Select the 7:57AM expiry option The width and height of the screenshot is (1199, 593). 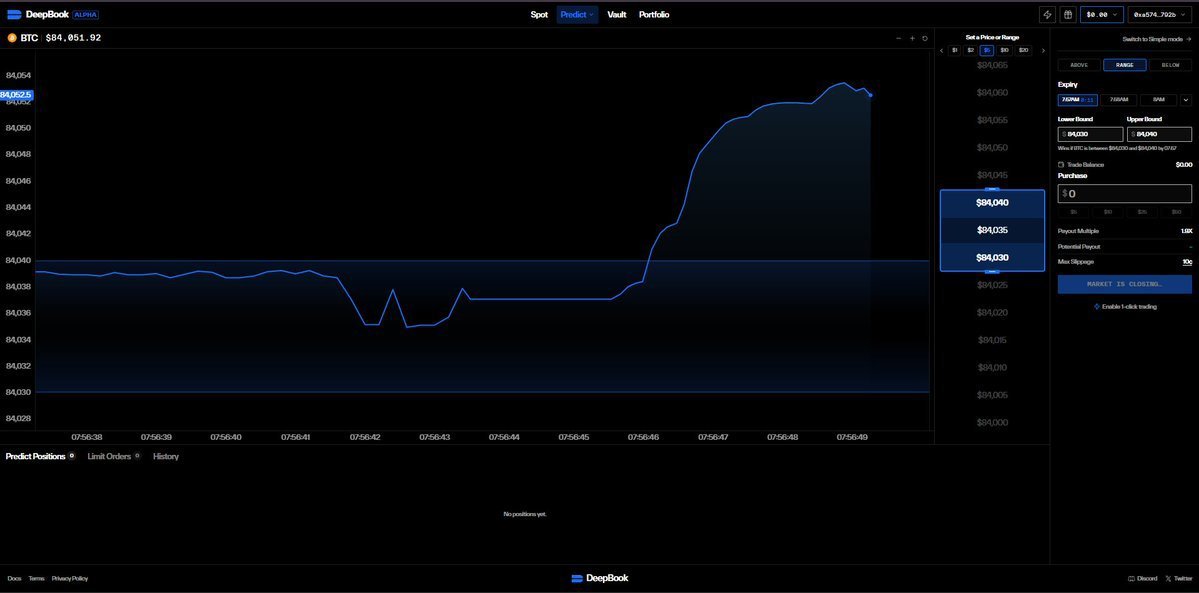pos(1077,99)
